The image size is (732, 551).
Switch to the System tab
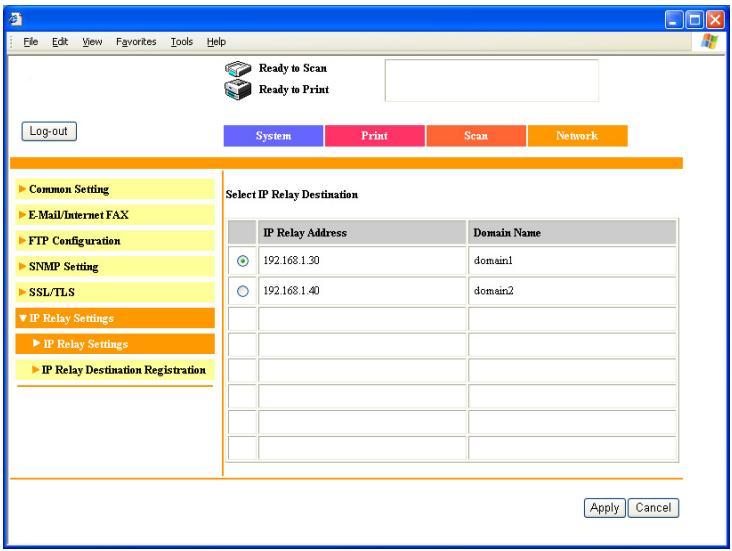273,135
